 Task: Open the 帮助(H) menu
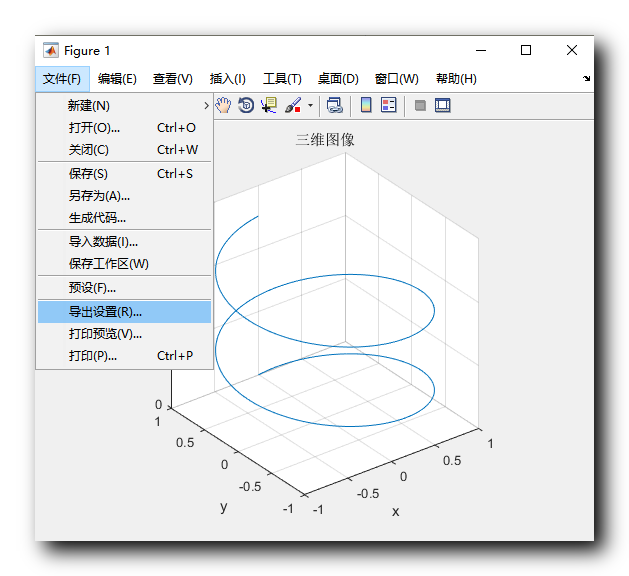pos(457,79)
